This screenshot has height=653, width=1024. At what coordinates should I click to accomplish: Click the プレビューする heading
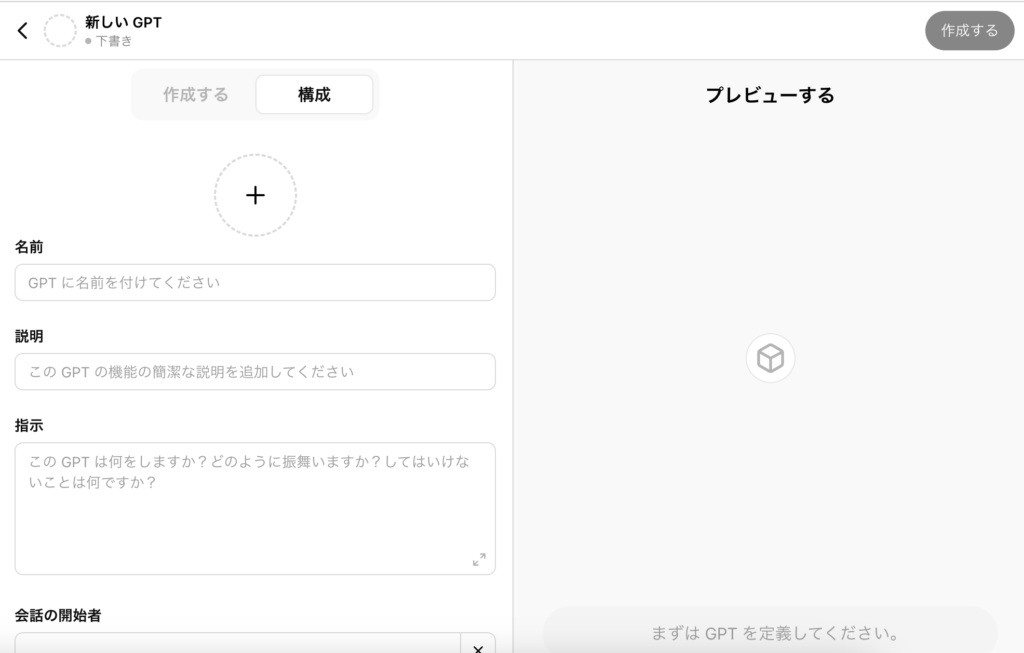[770, 95]
